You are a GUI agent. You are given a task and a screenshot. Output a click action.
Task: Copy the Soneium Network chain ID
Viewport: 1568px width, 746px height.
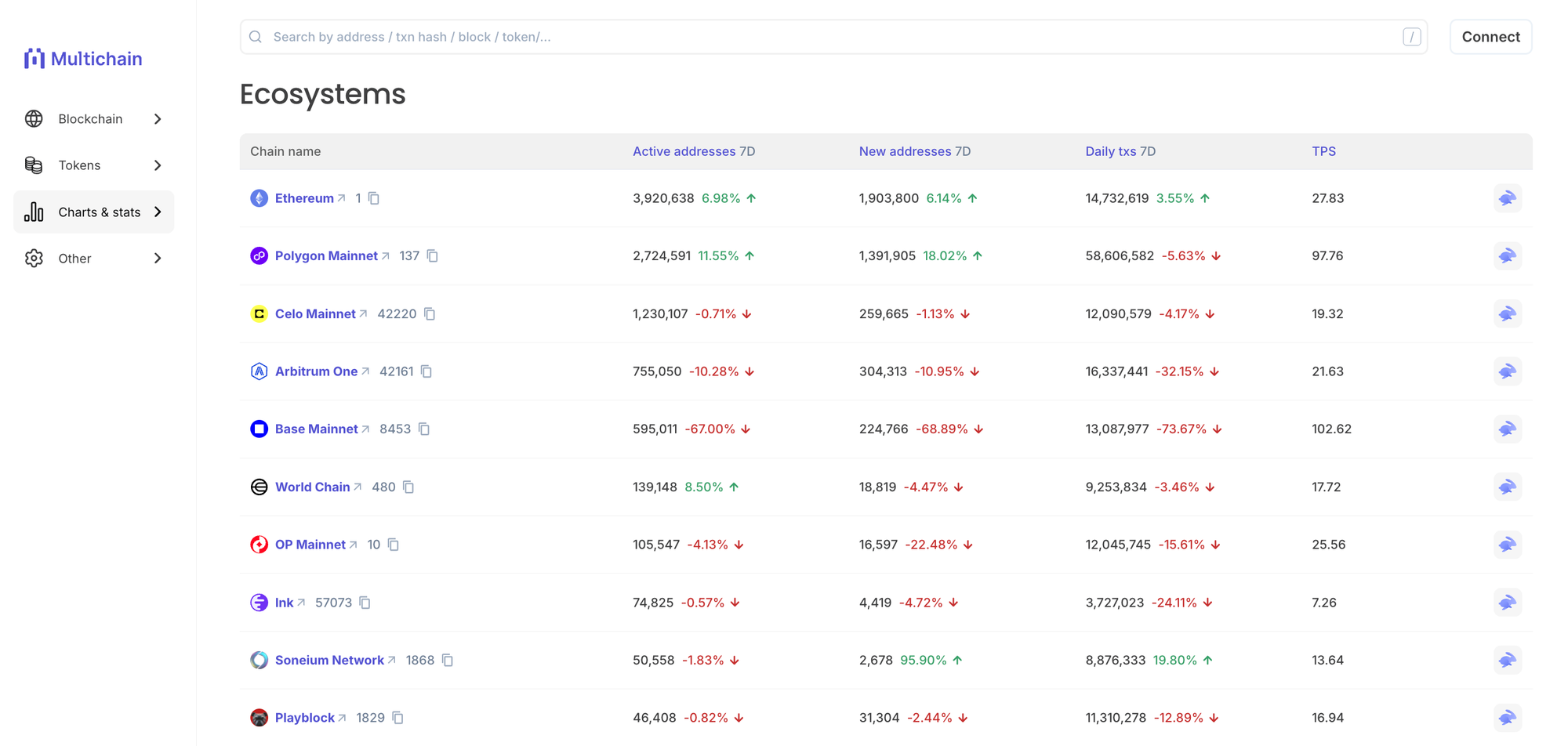(x=448, y=661)
